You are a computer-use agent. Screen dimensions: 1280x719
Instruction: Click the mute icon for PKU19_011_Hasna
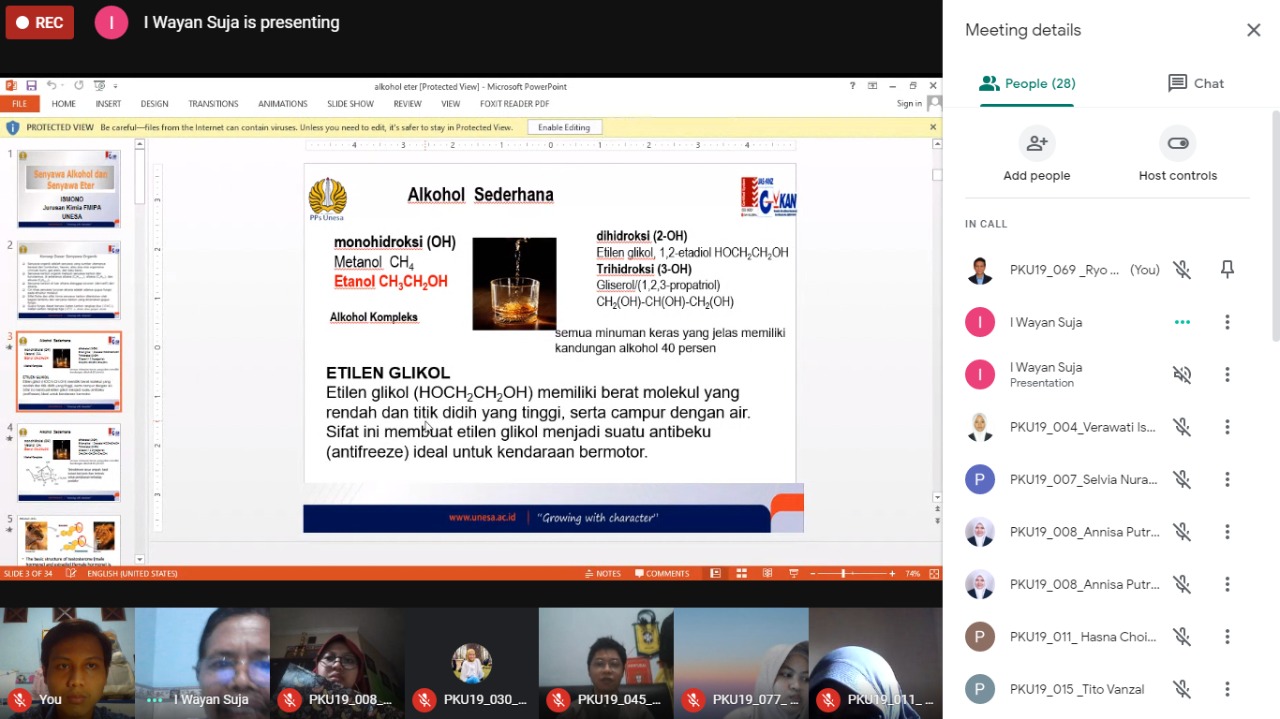coord(1182,637)
